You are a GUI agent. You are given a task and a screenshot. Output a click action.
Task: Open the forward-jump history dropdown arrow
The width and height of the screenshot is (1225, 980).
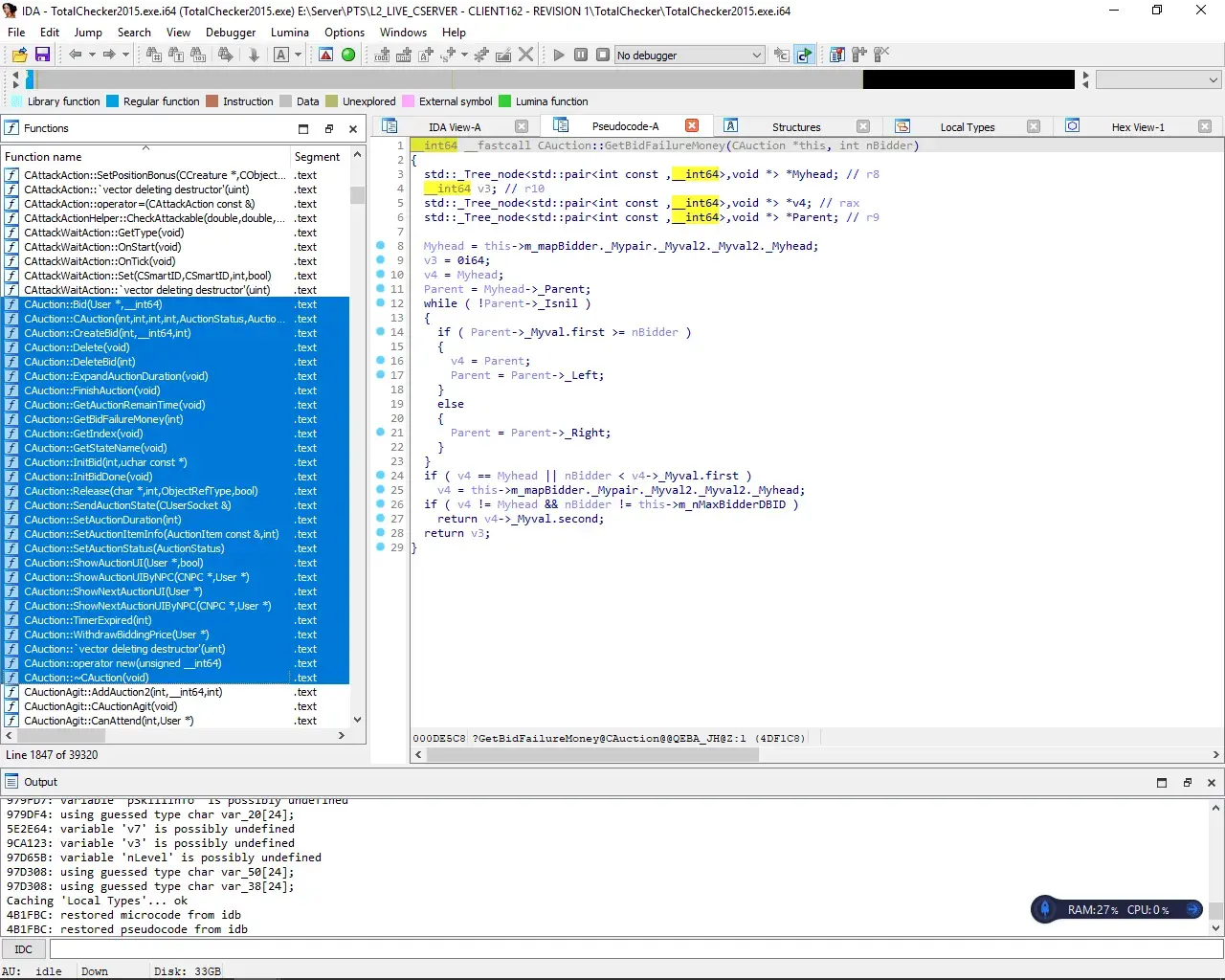point(125,55)
